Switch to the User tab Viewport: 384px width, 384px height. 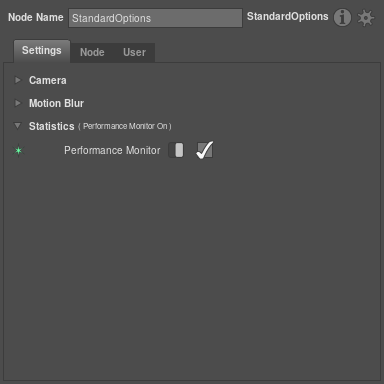point(134,52)
